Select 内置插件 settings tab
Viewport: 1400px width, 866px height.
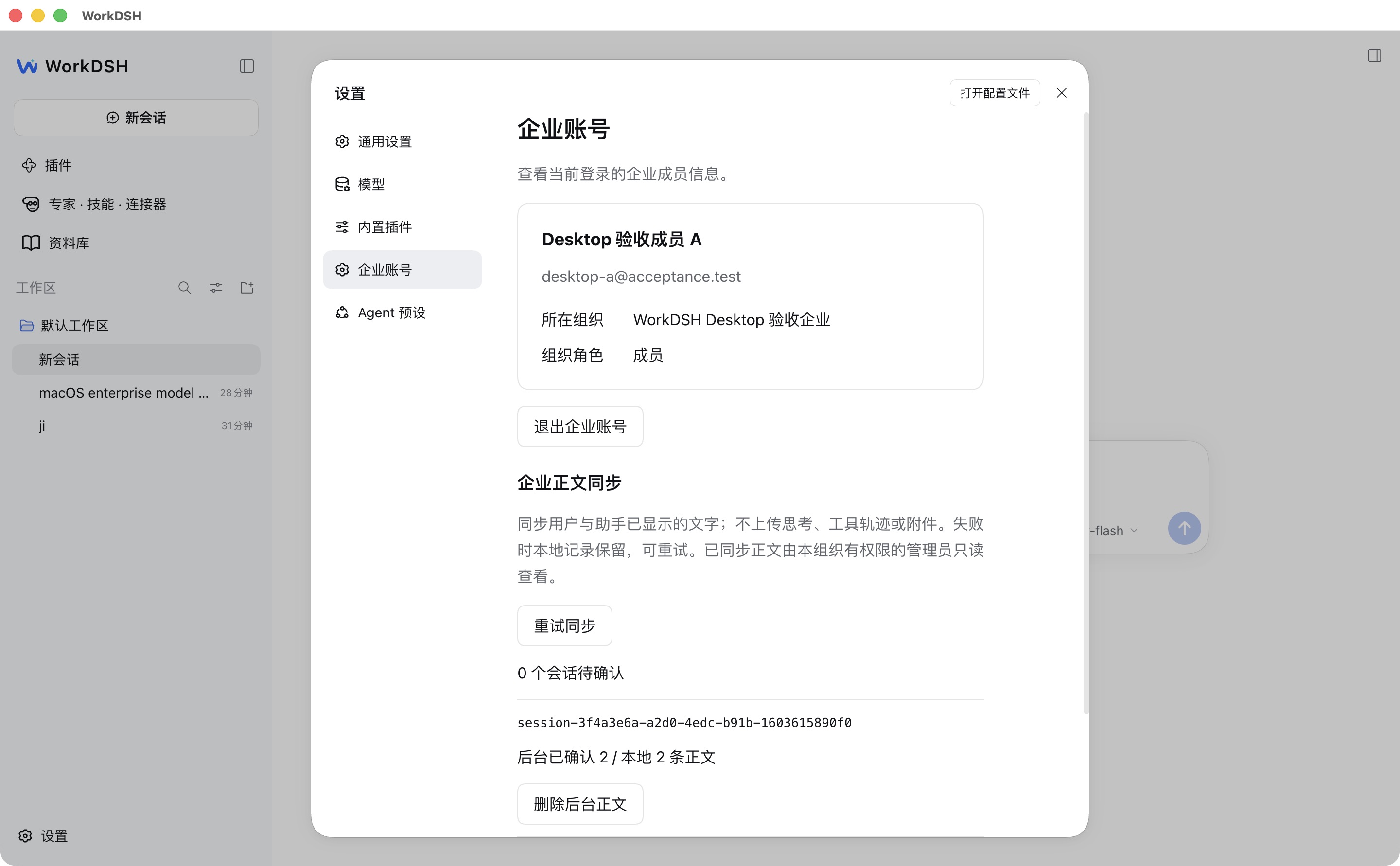(x=402, y=227)
